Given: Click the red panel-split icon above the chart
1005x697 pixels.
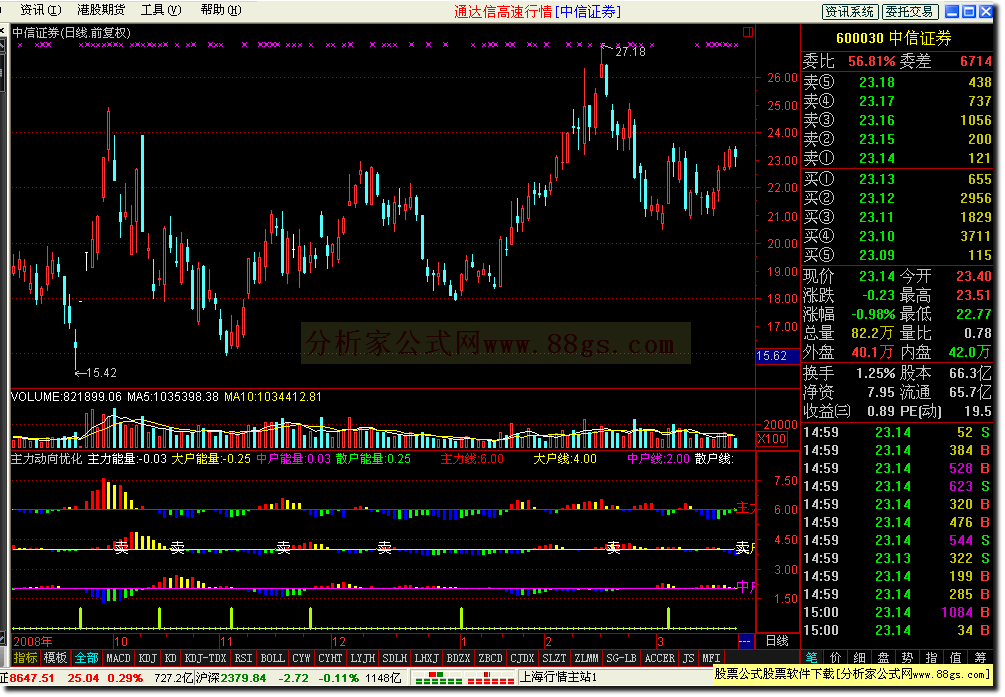Looking at the screenshot, I should (747, 32).
